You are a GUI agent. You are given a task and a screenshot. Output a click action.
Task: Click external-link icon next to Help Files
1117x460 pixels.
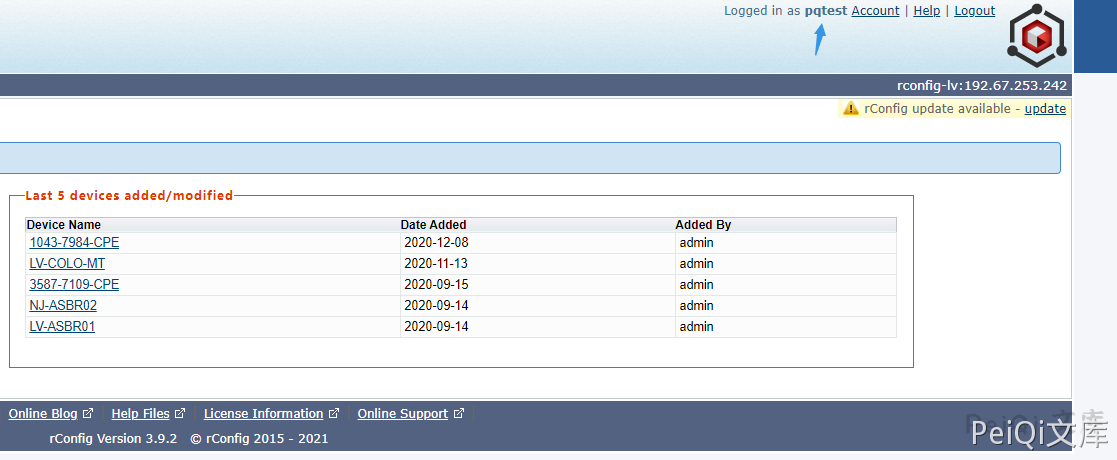[x=180, y=413]
